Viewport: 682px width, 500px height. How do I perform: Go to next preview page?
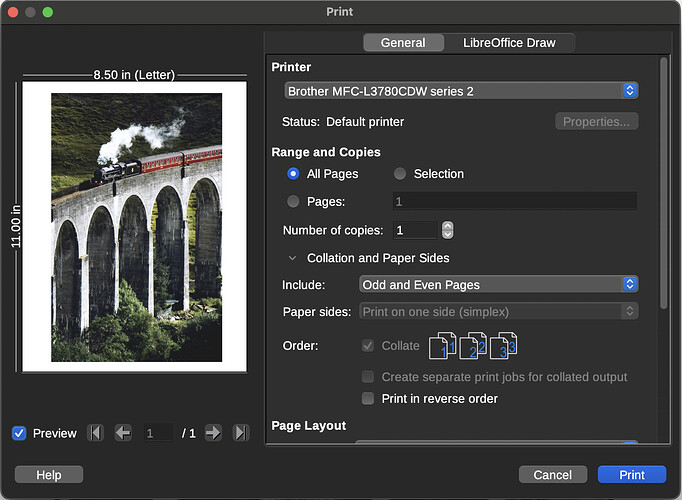point(213,433)
